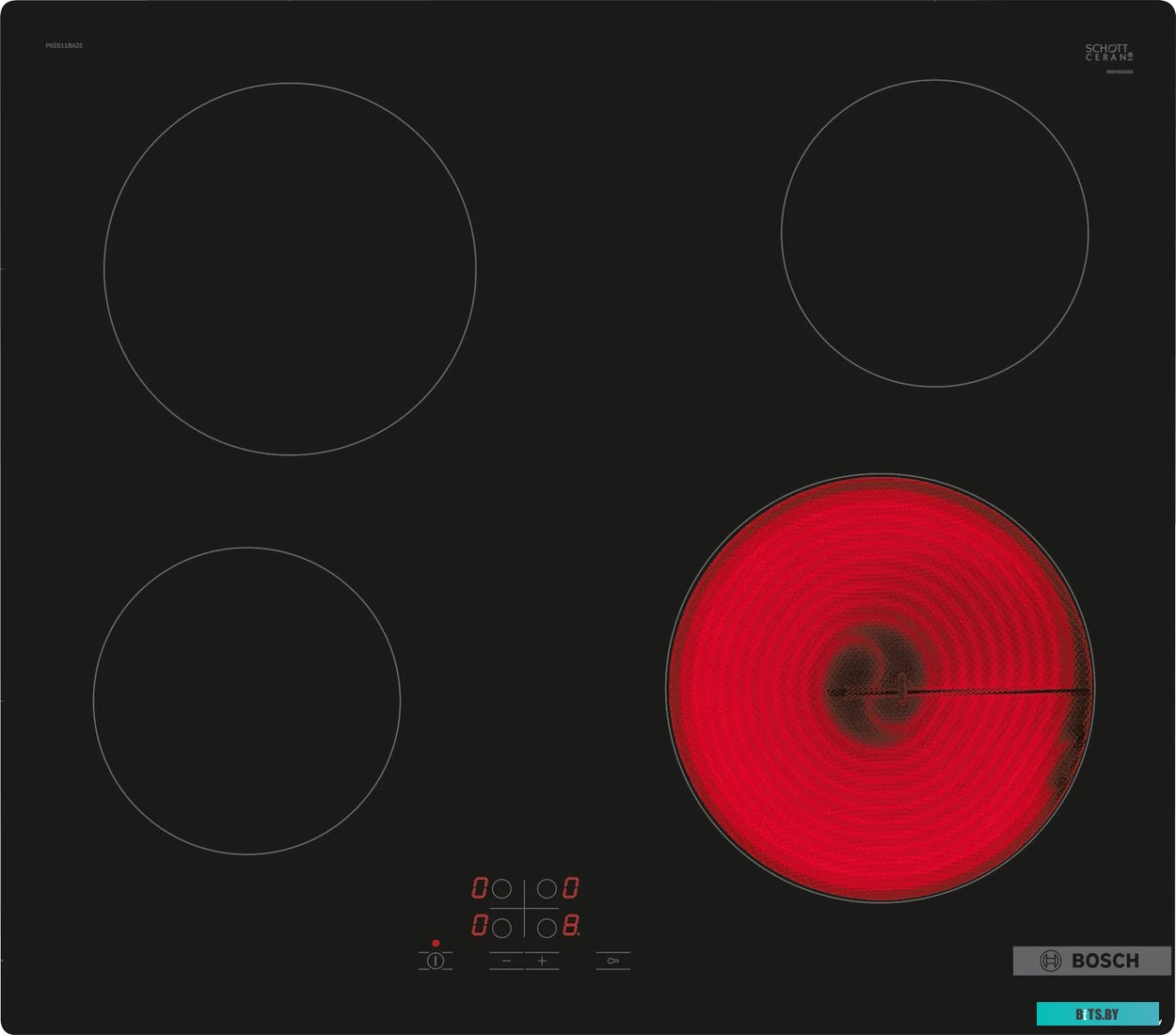Click the top-right heat level digit 0
The height and width of the screenshot is (1035, 1176).
(x=571, y=888)
